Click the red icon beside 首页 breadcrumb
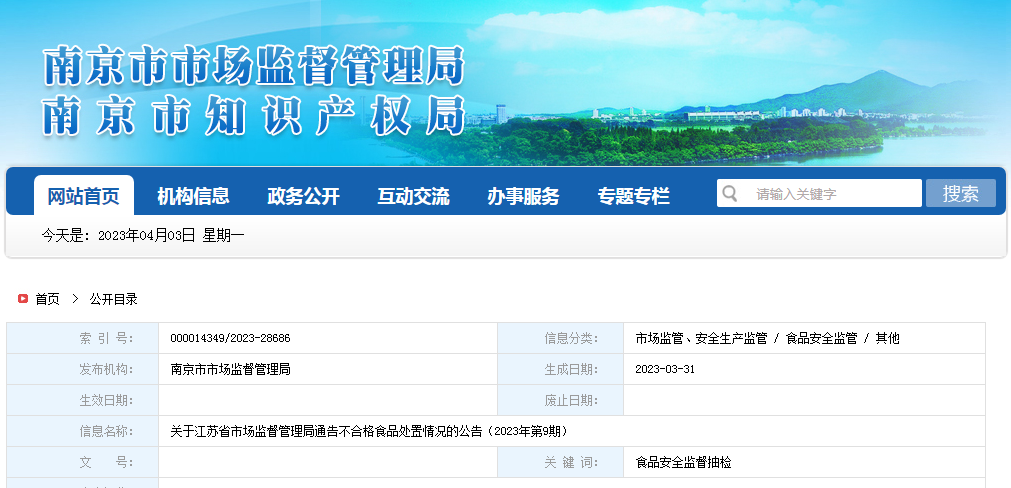The height and width of the screenshot is (488, 1011). point(23,298)
